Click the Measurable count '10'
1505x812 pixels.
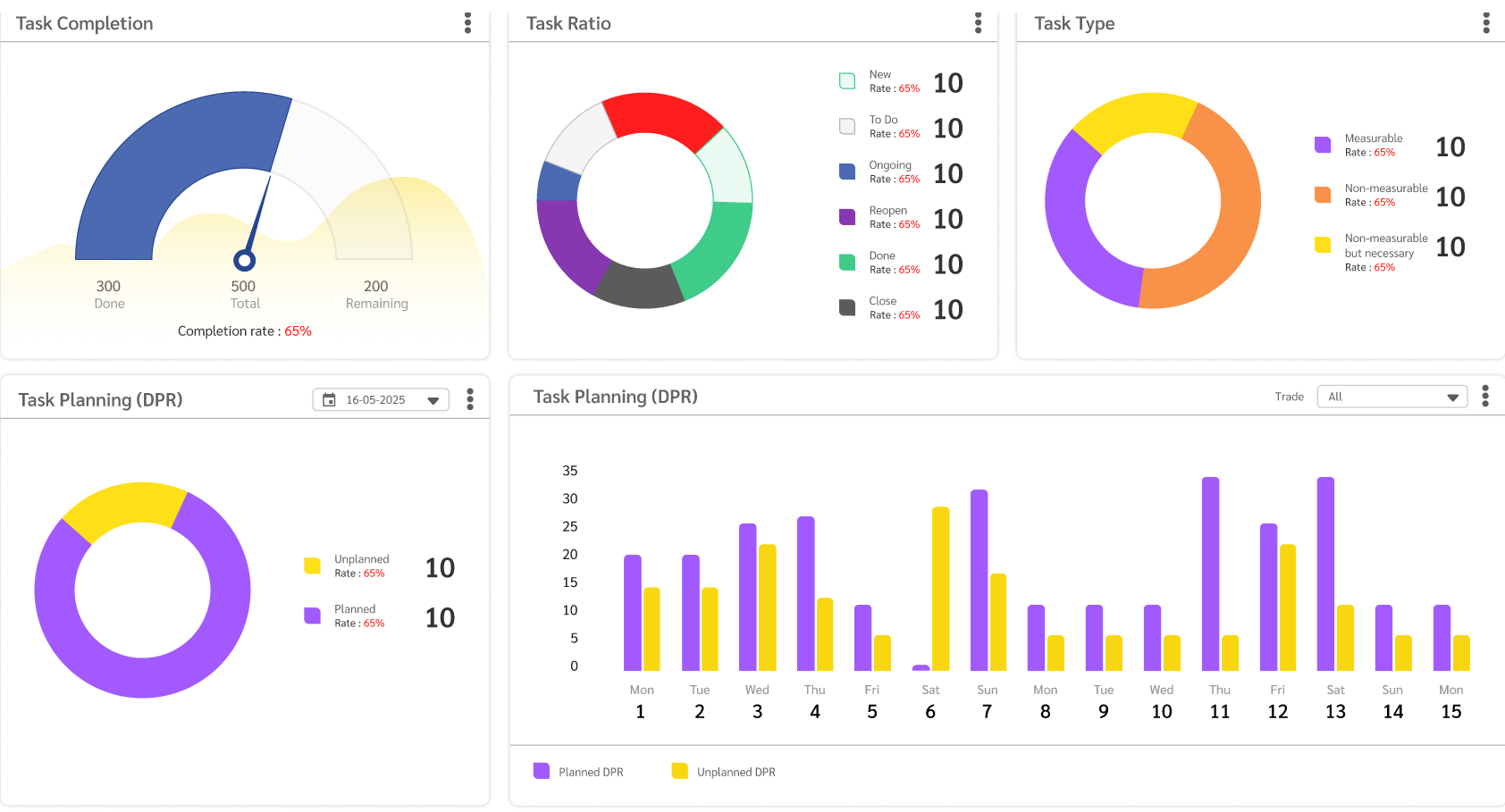point(1450,146)
